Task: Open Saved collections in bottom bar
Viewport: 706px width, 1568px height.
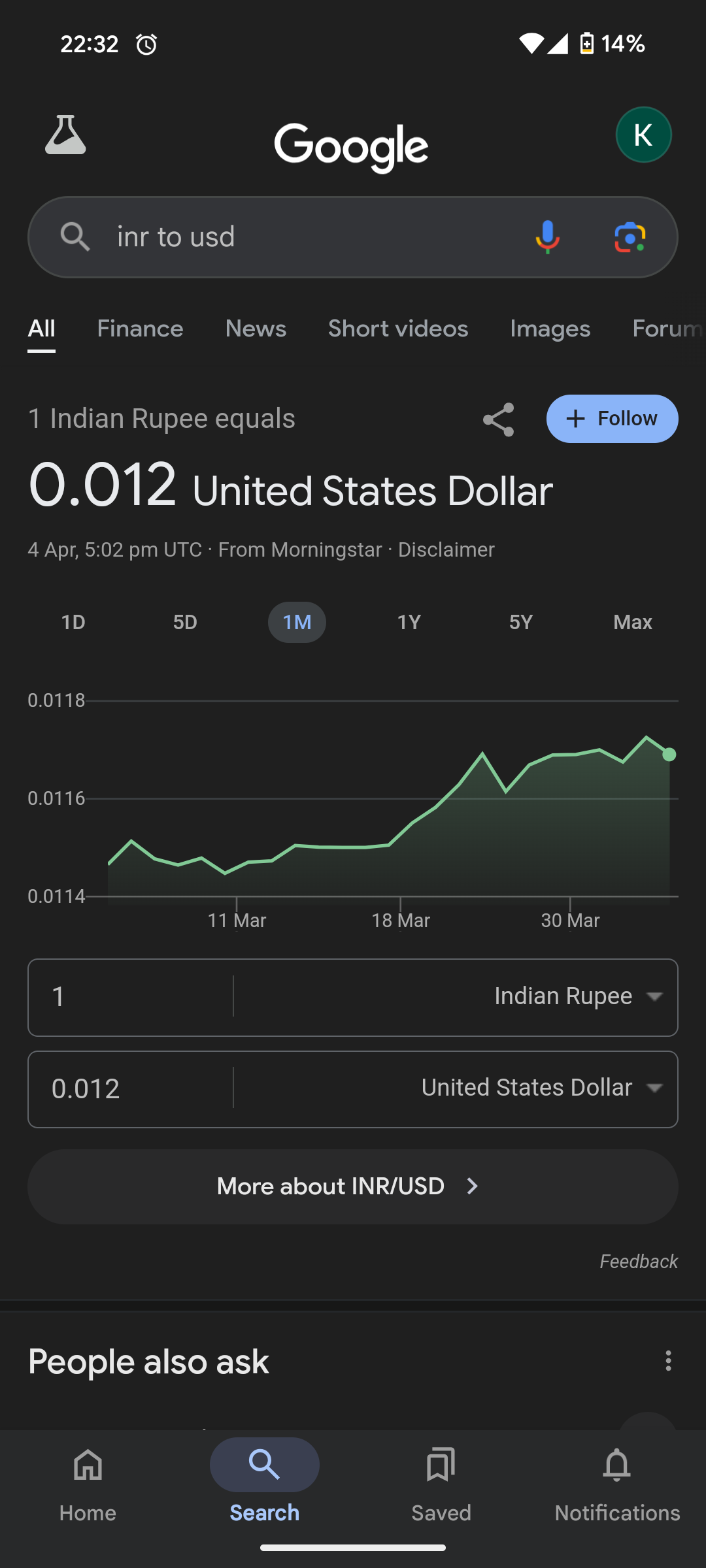Action: pyautogui.click(x=441, y=1481)
